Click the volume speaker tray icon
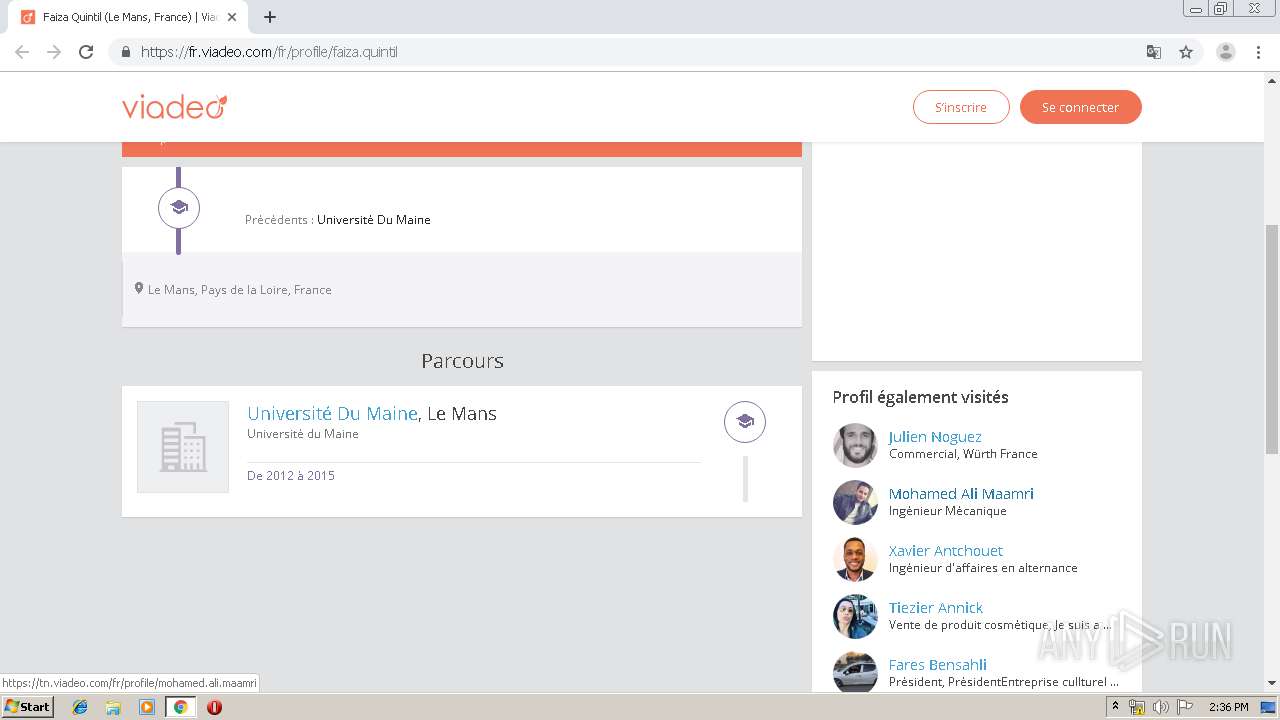This screenshot has height=720, width=1280. 1160,707
